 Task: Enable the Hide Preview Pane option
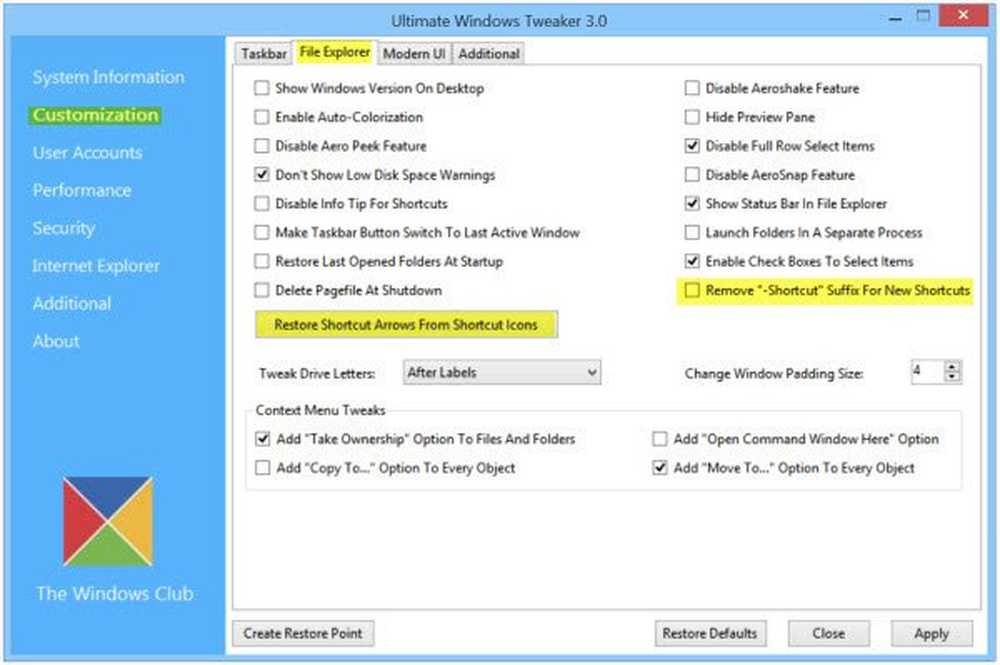pos(692,117)
